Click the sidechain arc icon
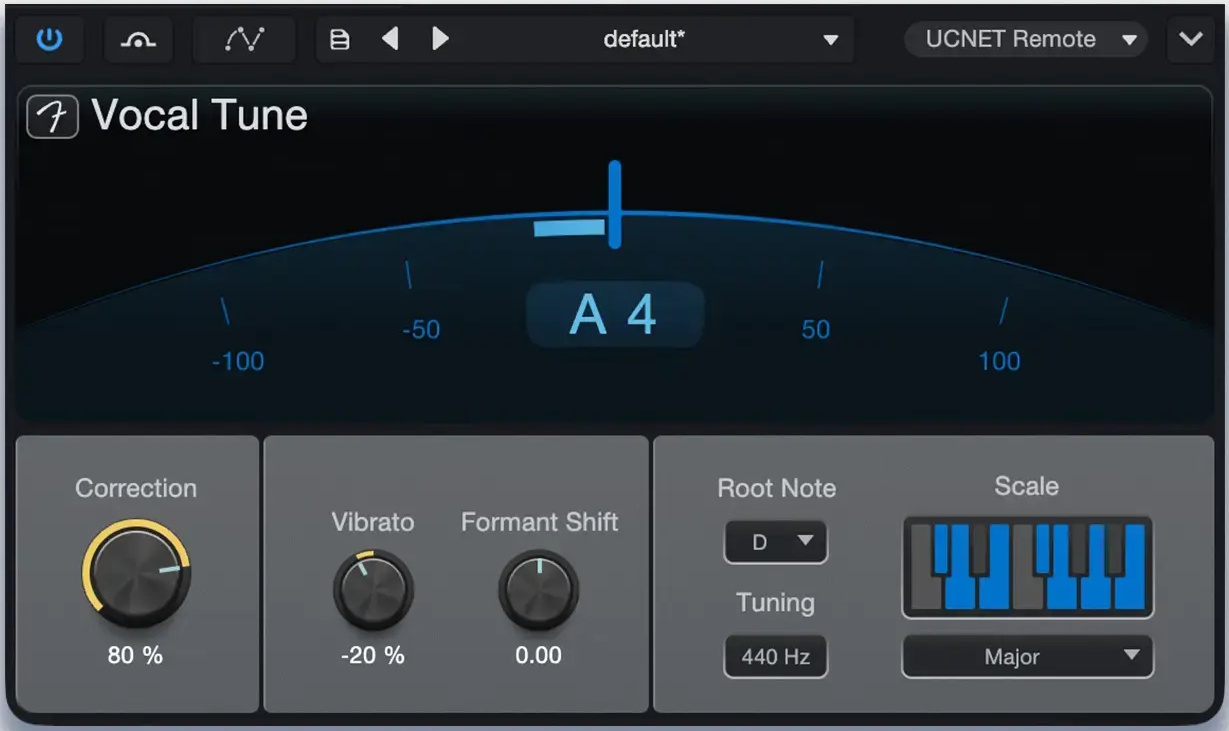 pyautogui.click(x=137, y=40)
